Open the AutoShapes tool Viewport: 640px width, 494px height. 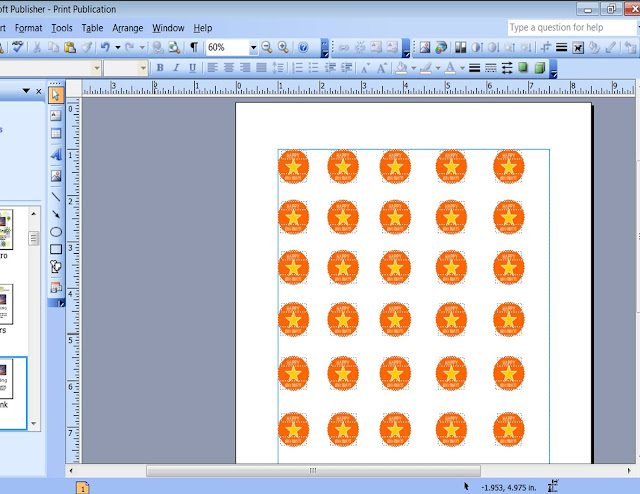(x=56, y=267)
